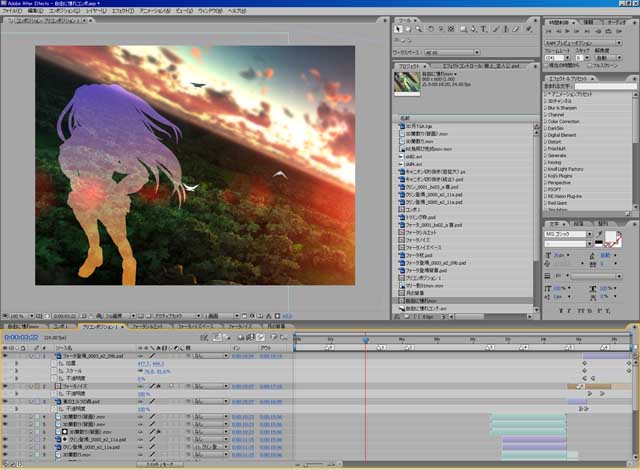
Task: Click the black color swatch in Character panel
Action: (x=599, y=242)
